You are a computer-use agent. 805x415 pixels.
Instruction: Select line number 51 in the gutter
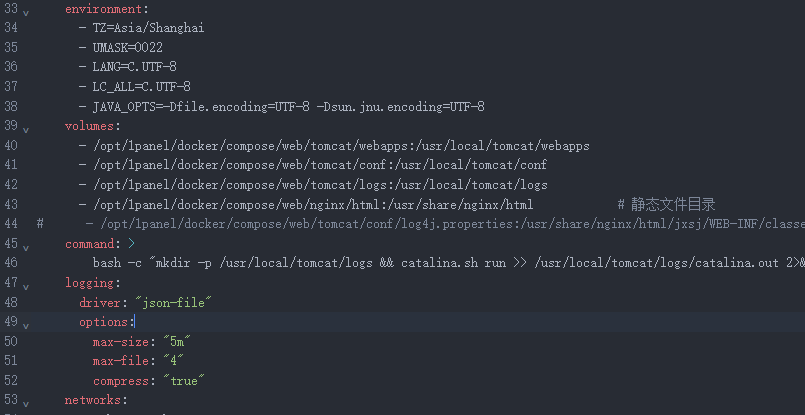coord(11,361)
